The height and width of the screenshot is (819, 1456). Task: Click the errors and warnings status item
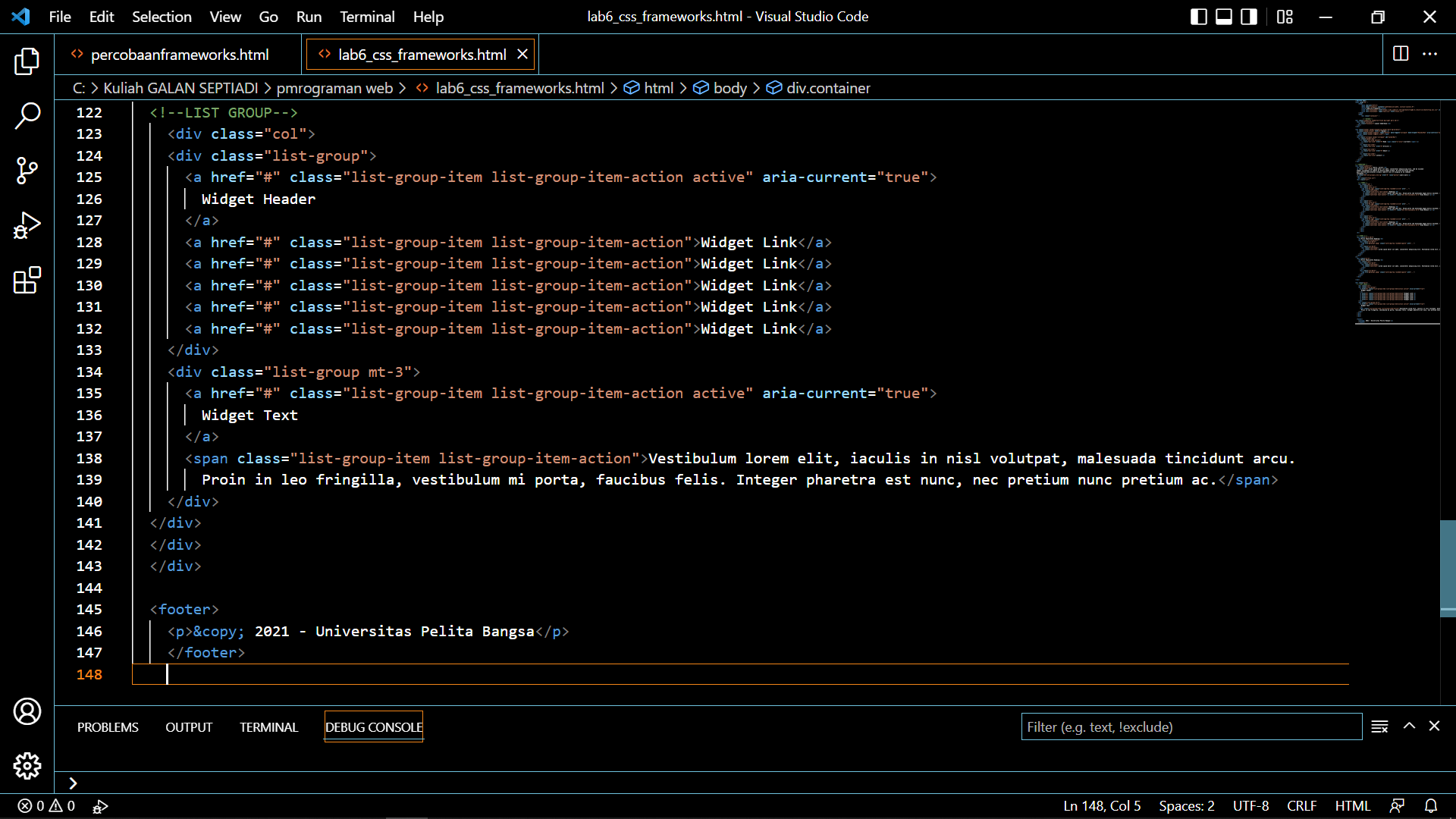(x=44, y=806)
